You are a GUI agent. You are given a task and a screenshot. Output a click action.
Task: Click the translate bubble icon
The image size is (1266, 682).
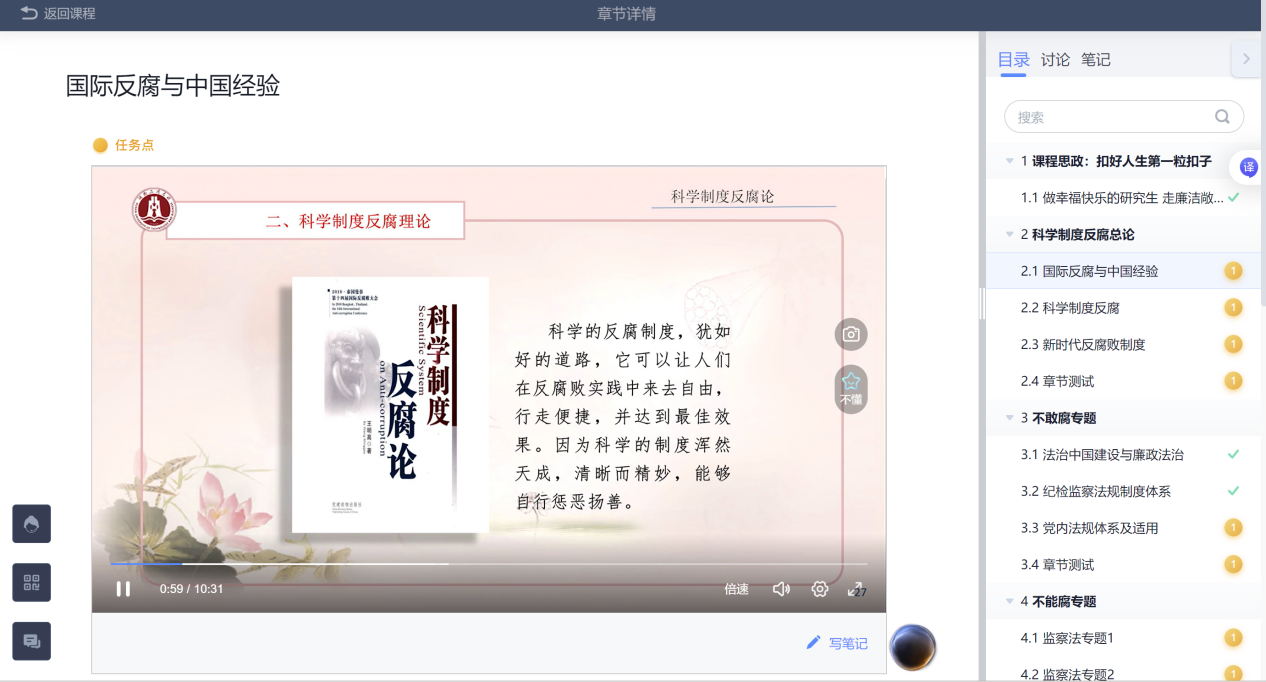1249,167
